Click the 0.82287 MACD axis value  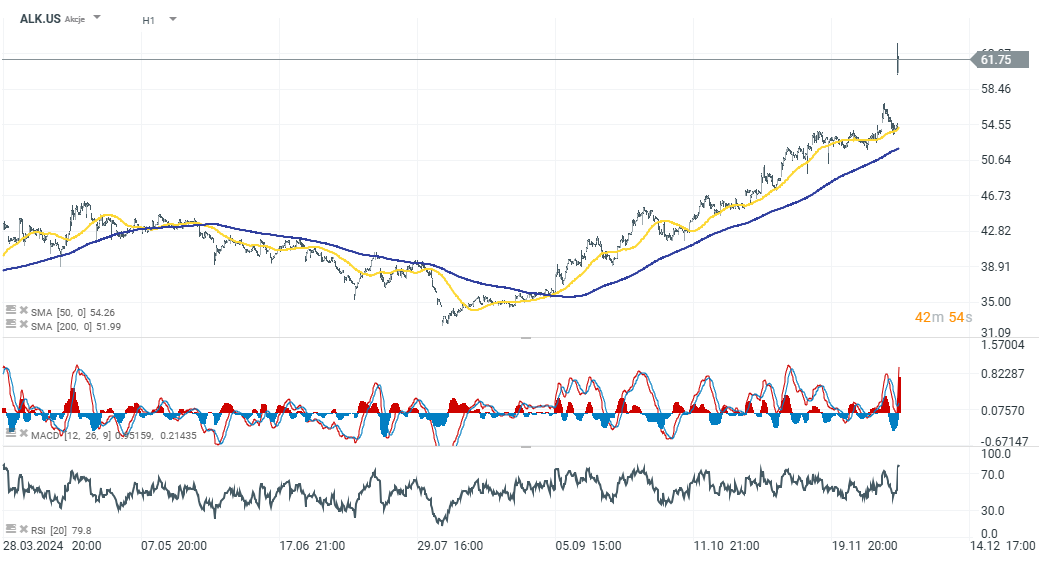(1002, 374)
